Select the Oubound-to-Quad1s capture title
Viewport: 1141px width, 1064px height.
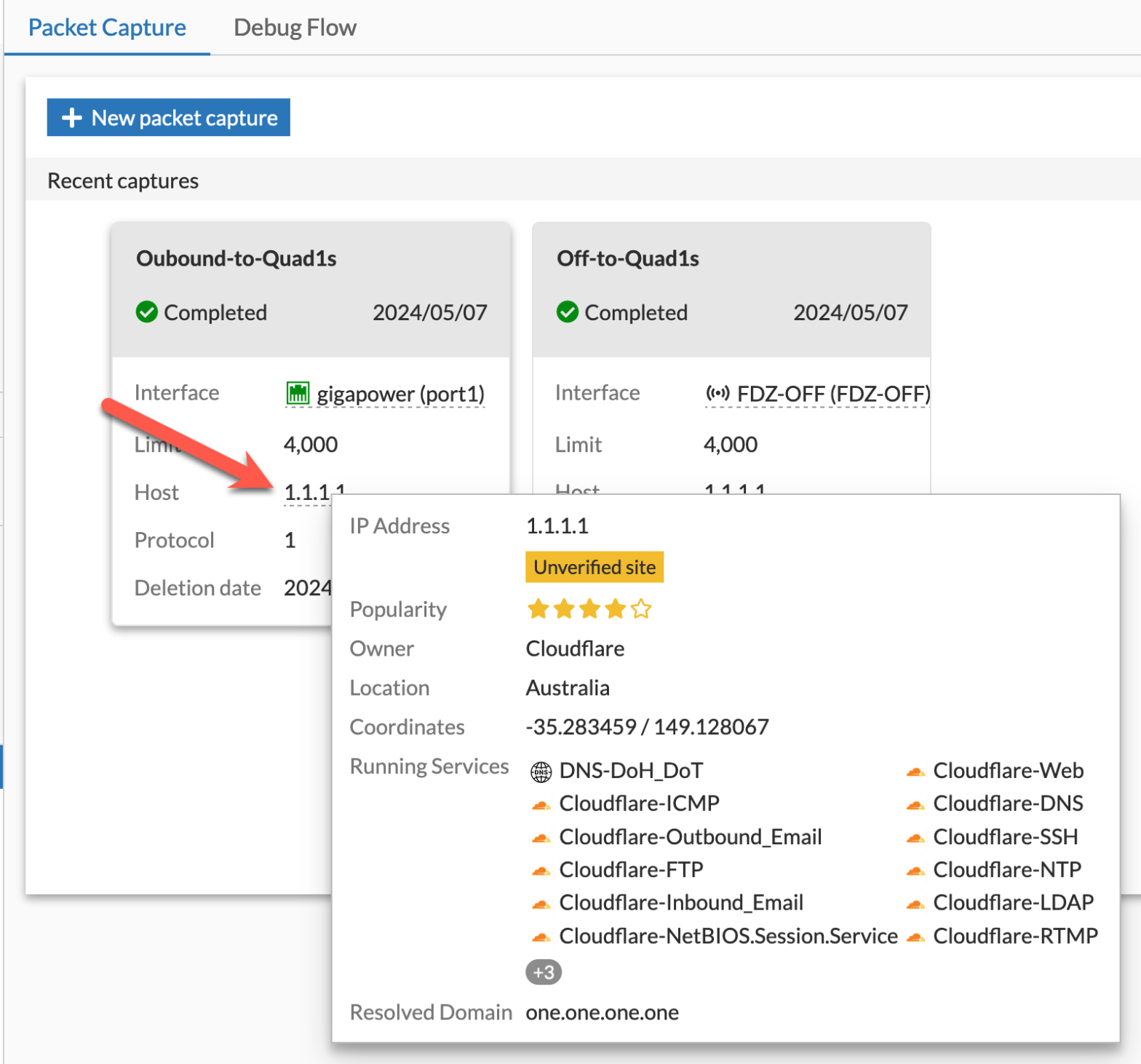[x=236, y=258]
